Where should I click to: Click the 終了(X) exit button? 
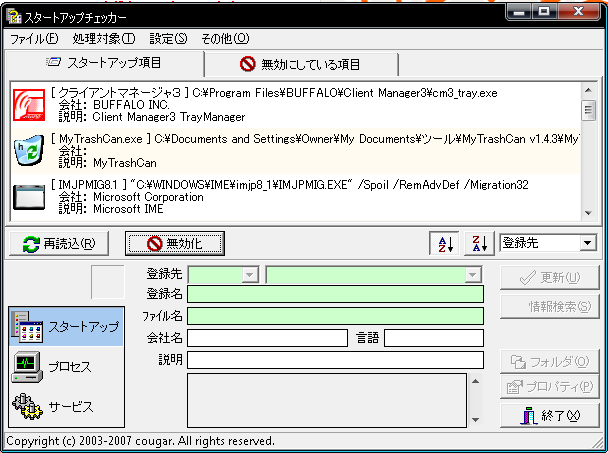550,416
